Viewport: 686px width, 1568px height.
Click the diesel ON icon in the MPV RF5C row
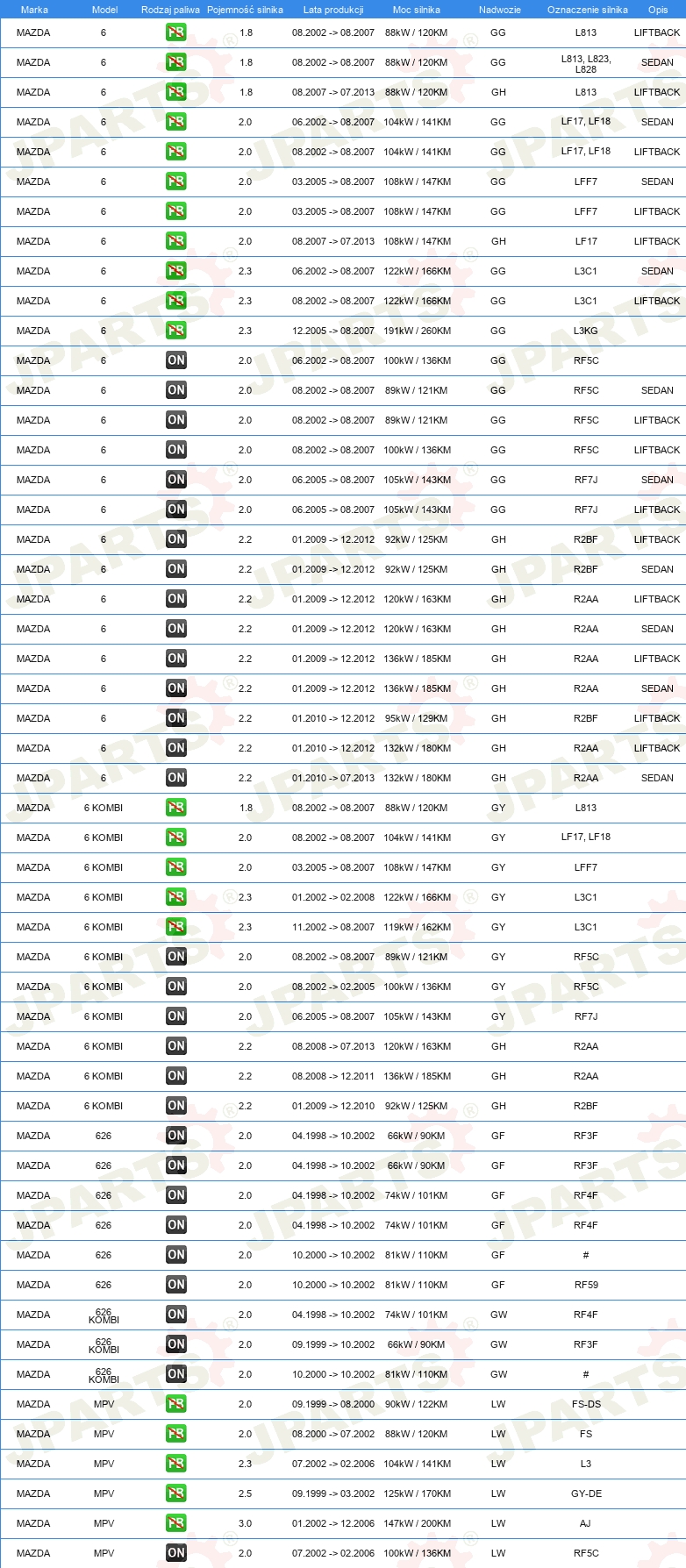176,1553
